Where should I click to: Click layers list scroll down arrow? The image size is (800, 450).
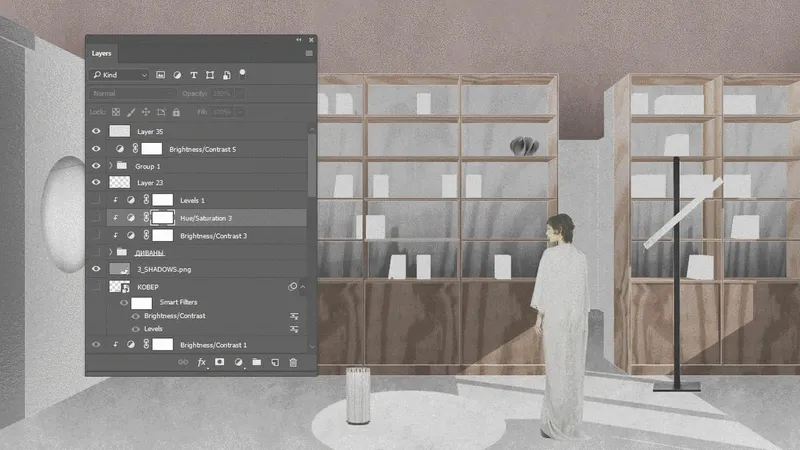pos(312,347)
